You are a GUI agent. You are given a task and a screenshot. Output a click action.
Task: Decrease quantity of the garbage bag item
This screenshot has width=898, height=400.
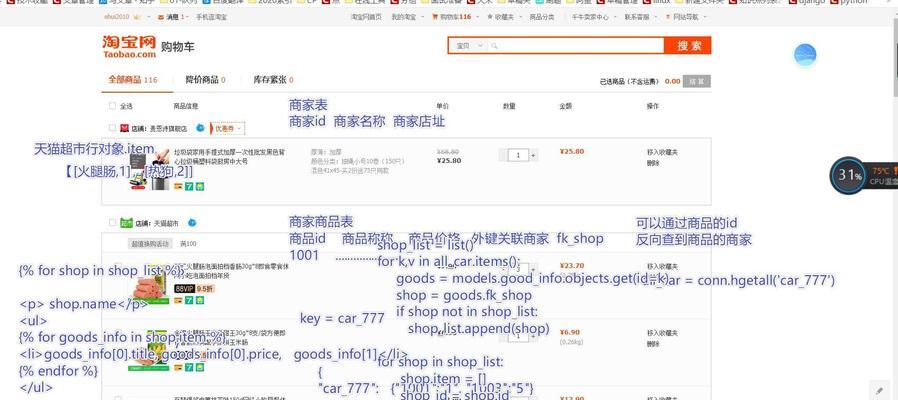503,155
